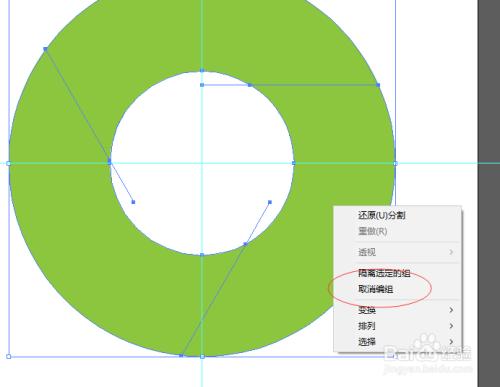500x387 pixels.
Task: Click the bounding box's right middle handle
Action: tap(395, 163)
